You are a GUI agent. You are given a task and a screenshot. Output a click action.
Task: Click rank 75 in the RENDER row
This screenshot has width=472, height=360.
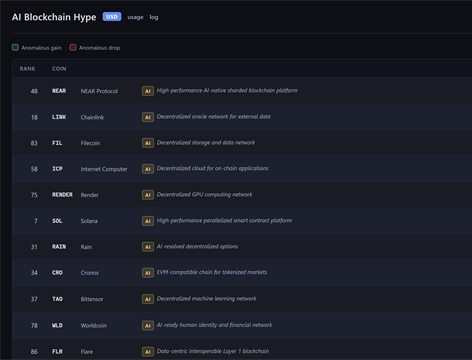coord(34,195)
